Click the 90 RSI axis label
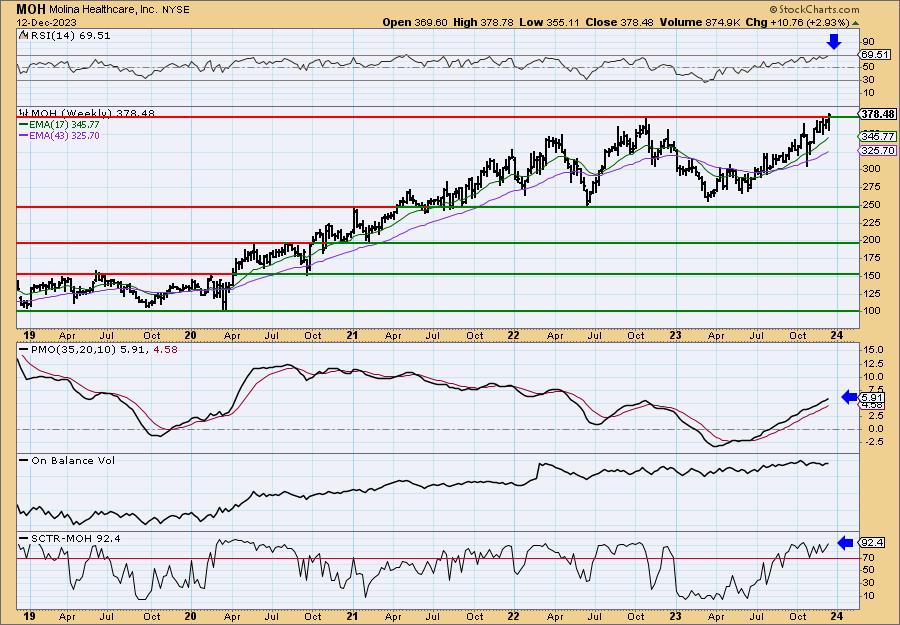Image resolution: width=900 pixels, height=625 pixels. 868,42
